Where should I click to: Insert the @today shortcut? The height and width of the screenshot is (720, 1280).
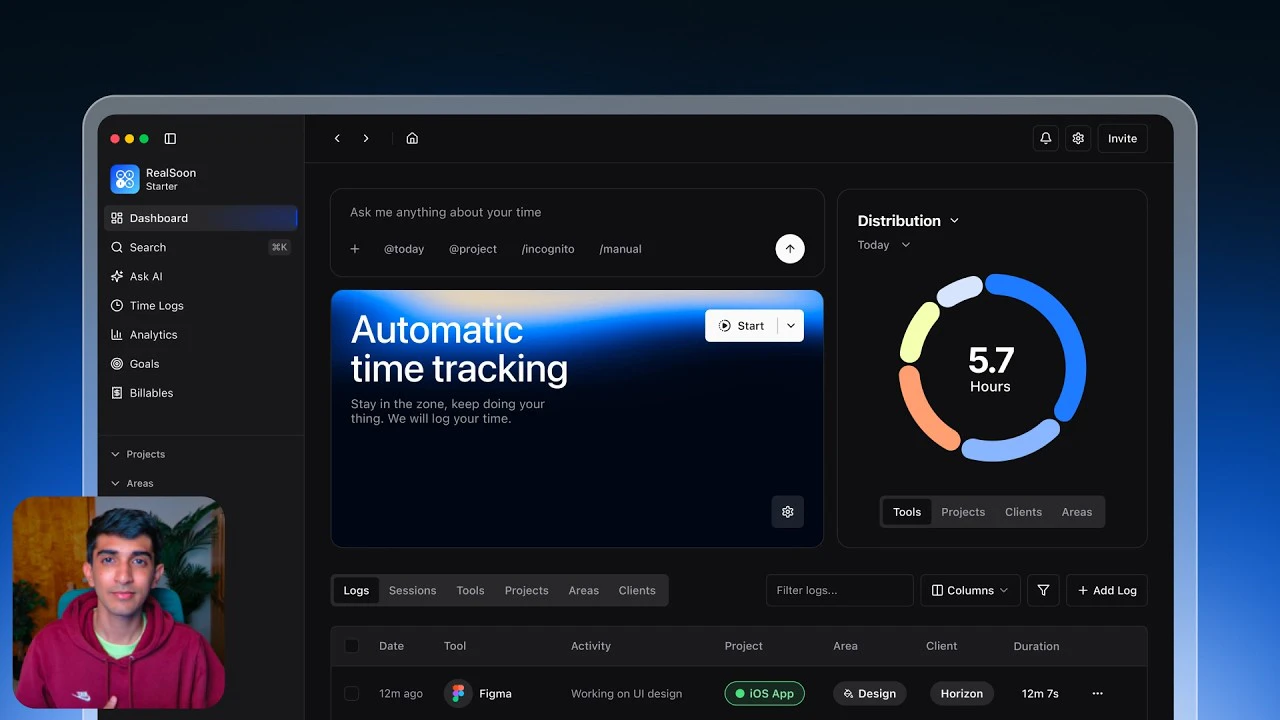pos(404,249)
